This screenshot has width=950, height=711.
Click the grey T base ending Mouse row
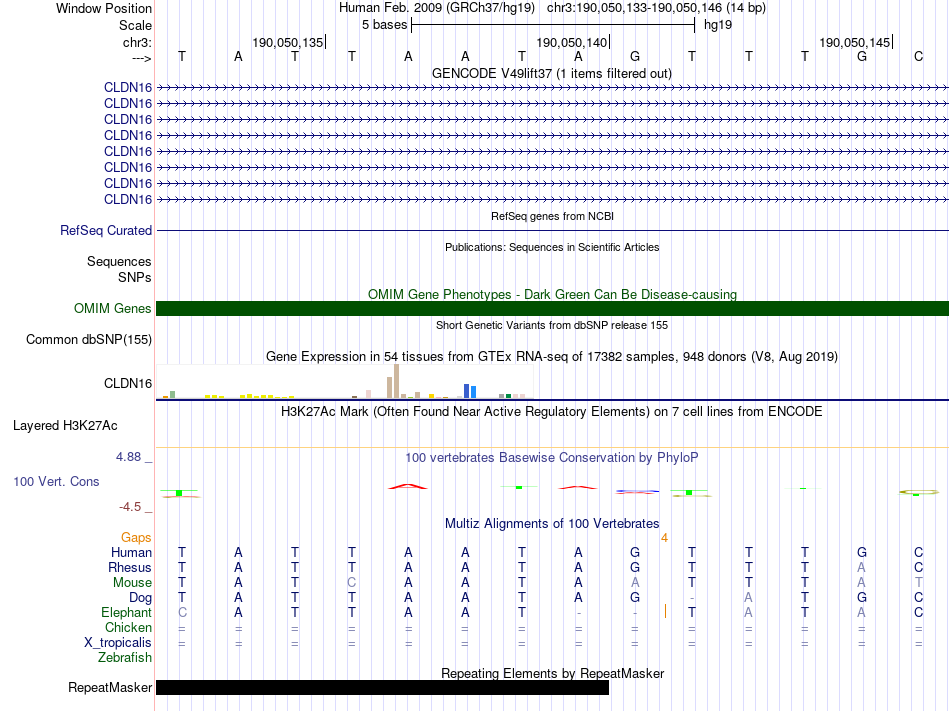pyautogui.click(x=918, y=583)
